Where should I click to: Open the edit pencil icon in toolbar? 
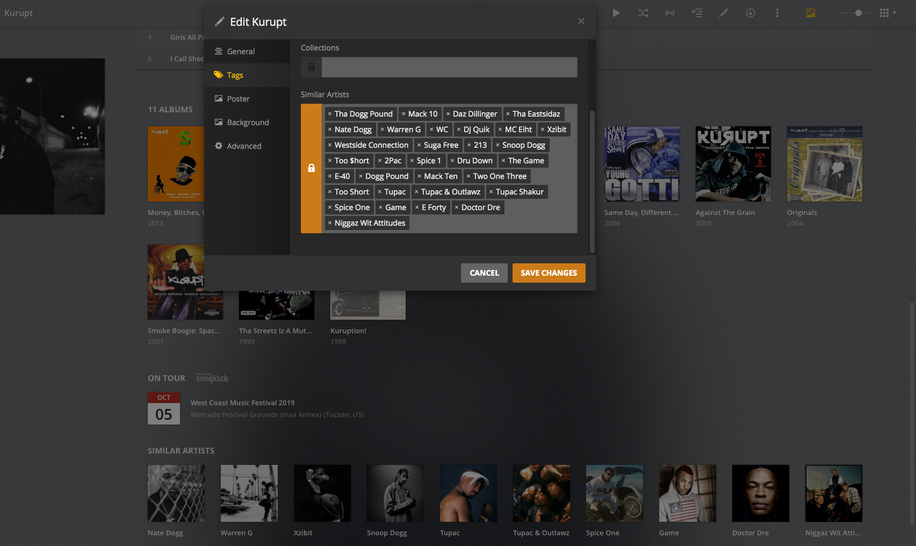723,13
